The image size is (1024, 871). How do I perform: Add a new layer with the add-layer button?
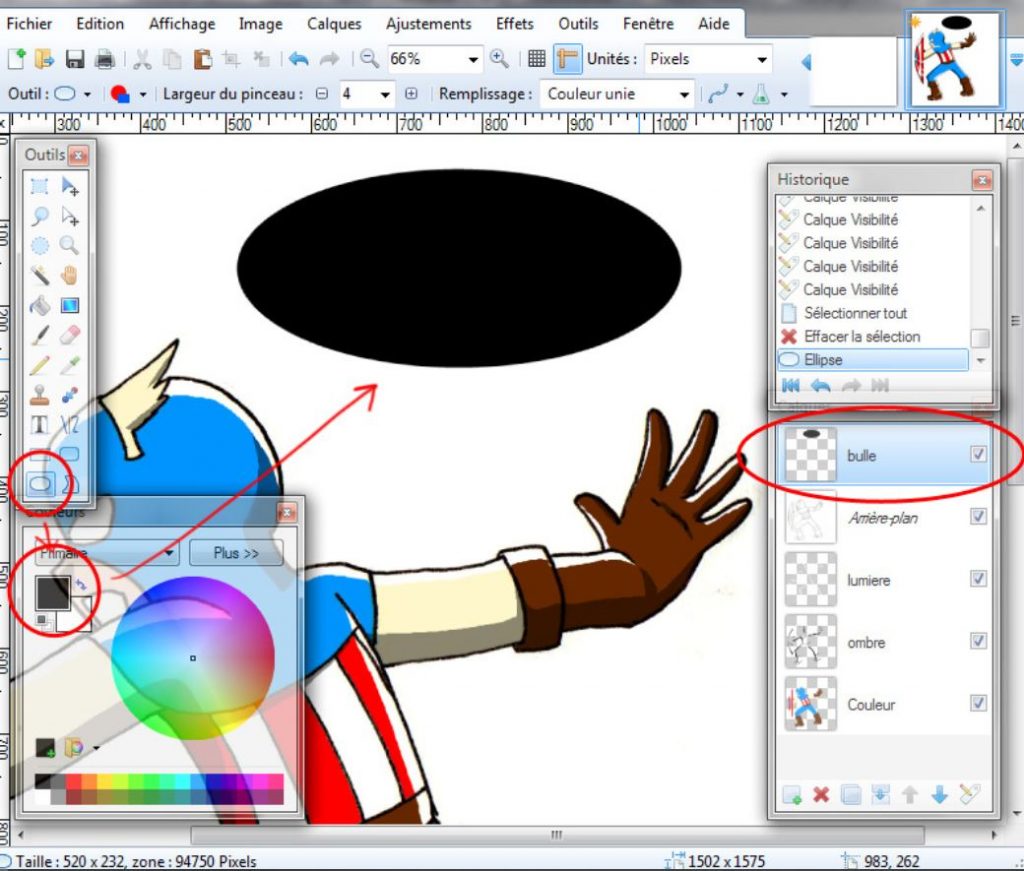(x=791, y=795)
